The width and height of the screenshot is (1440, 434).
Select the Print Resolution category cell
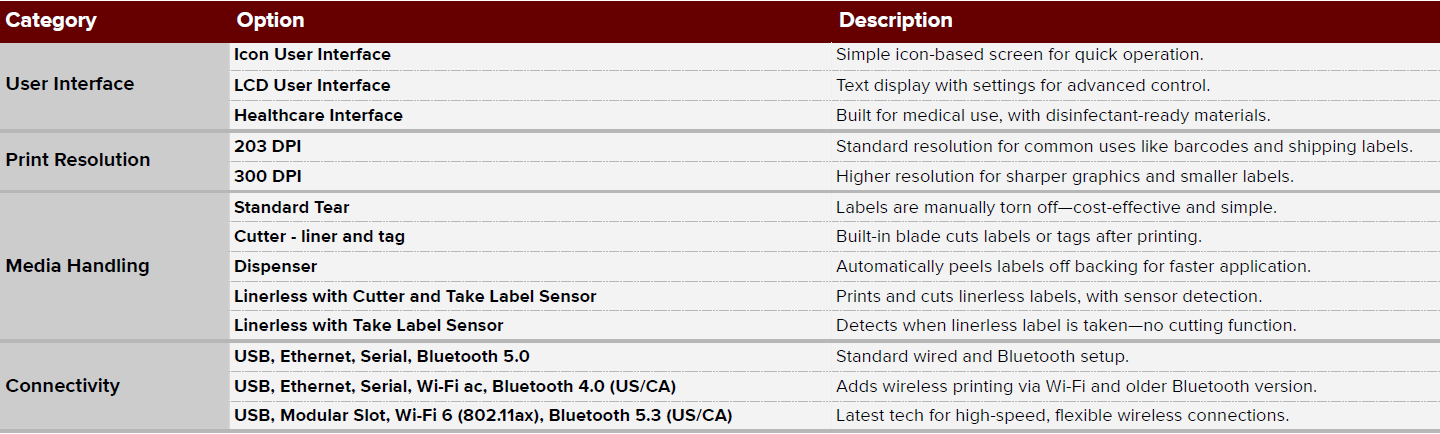(x=78, y=160)
